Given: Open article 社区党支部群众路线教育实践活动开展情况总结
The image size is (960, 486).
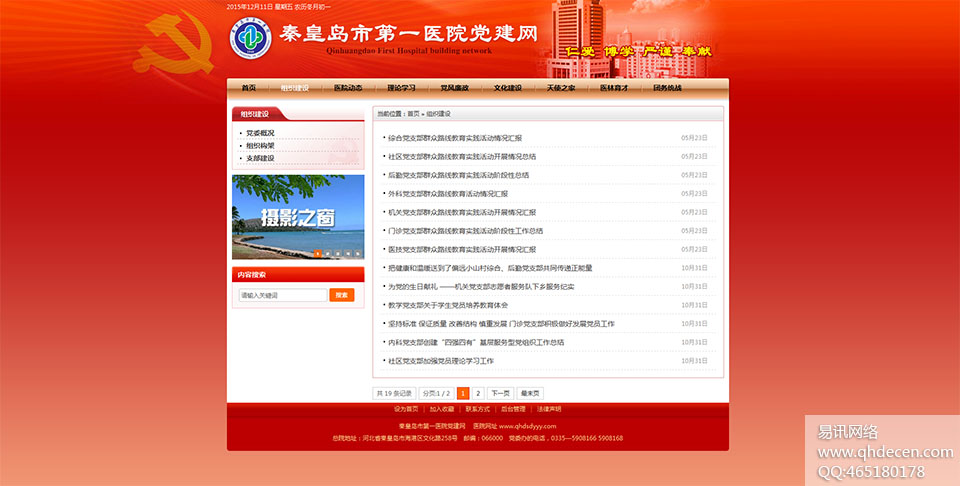Looking at the screenshot, I should 462,157.
